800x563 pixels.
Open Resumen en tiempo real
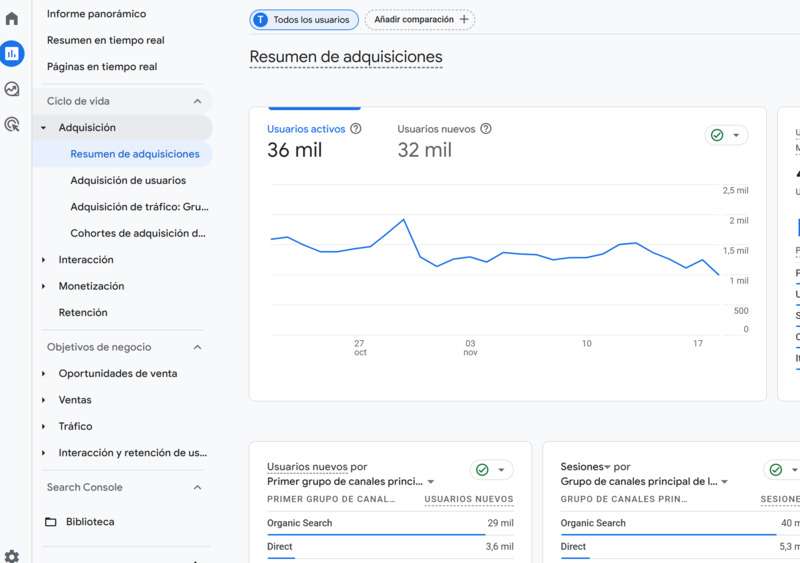[106, 40]
